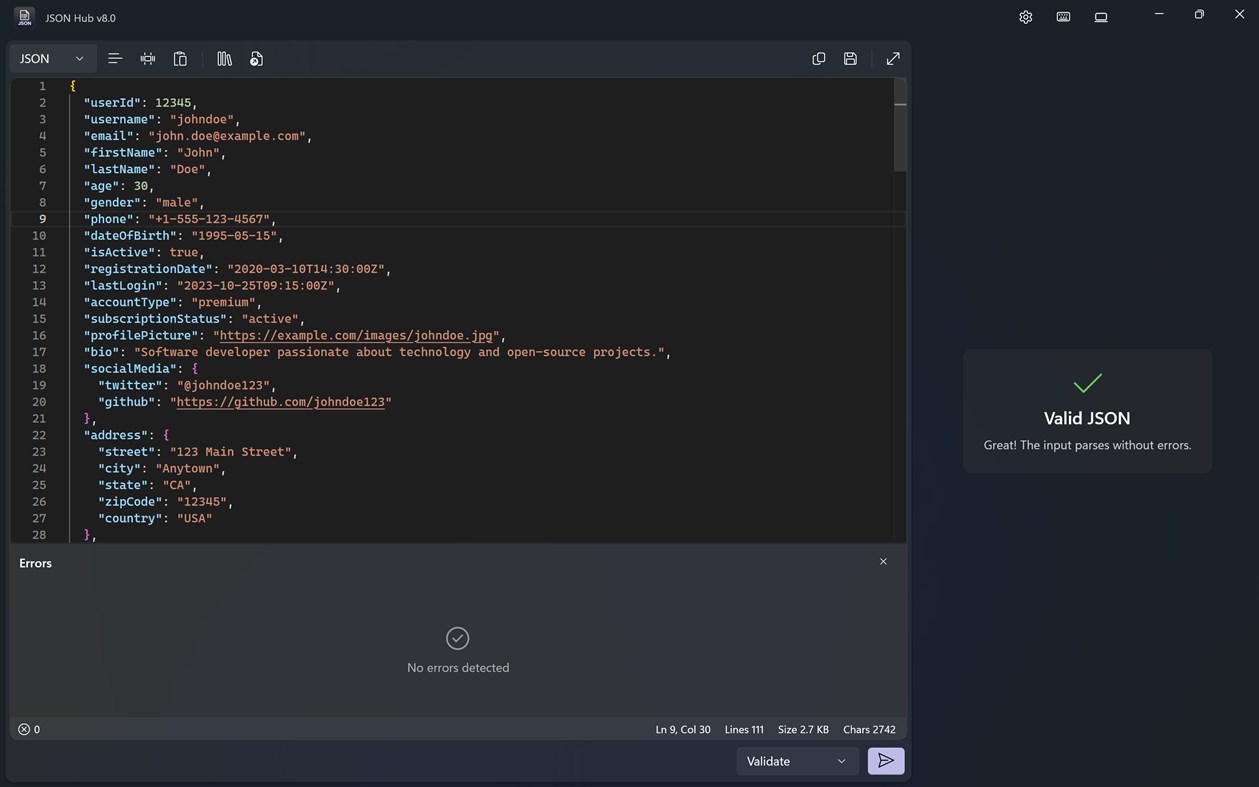1259x787 pixels.
Task: Open keyboard shortcuts icon in title bar
Action: [x=1063, y=17]
